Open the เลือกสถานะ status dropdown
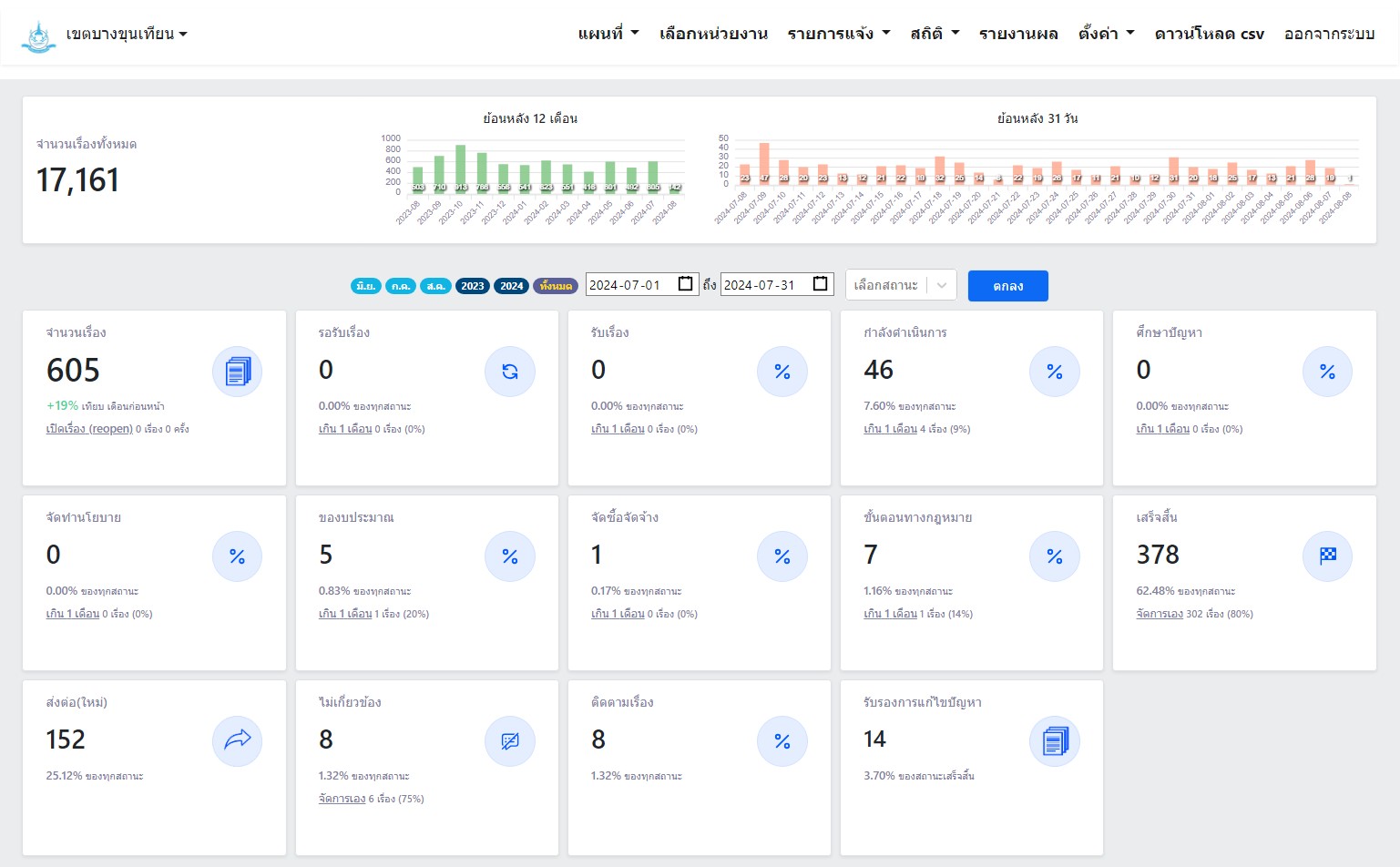The image size is (1400, 867). point(900,286)
